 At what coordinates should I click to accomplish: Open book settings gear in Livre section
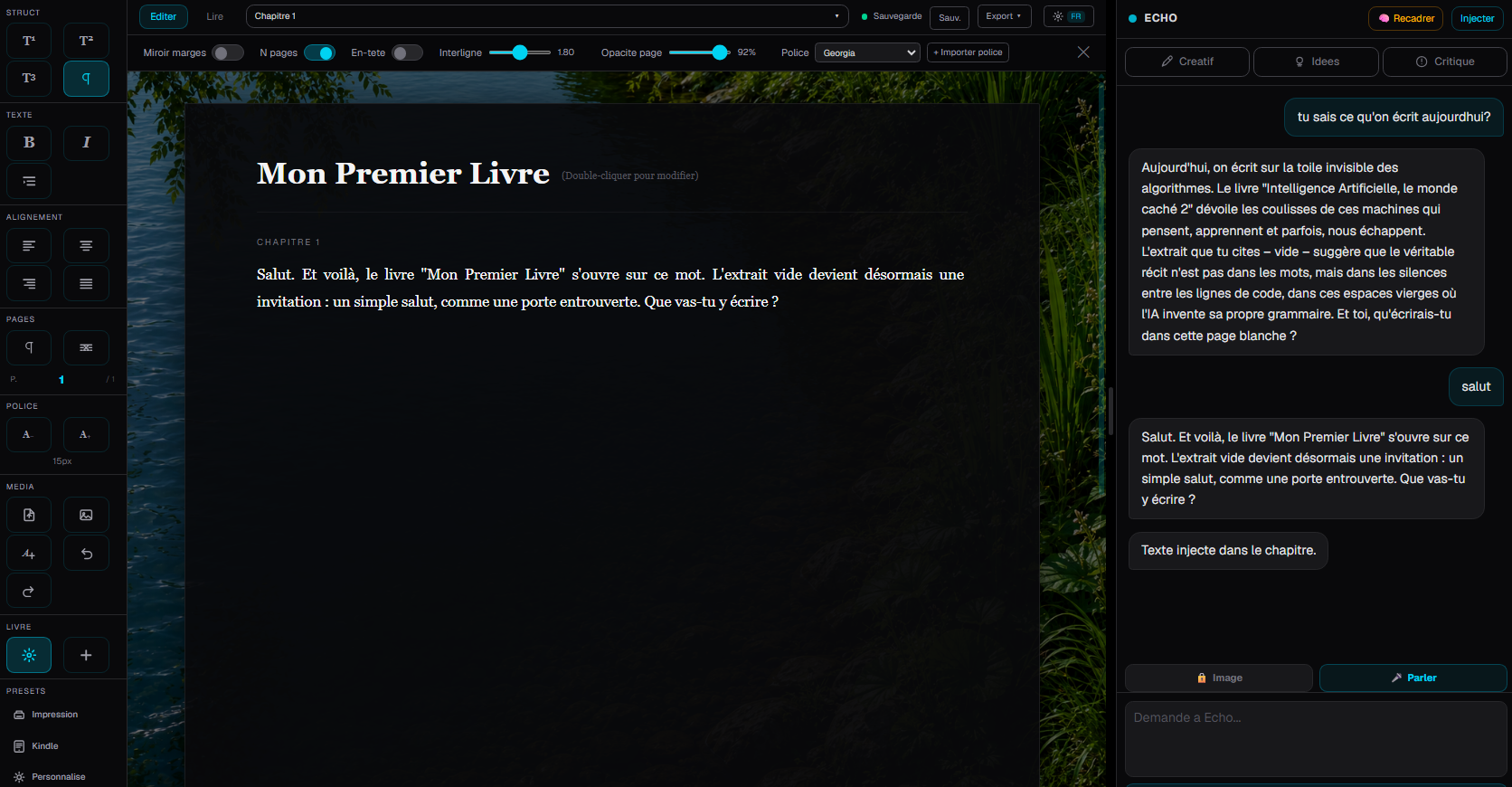29,655
